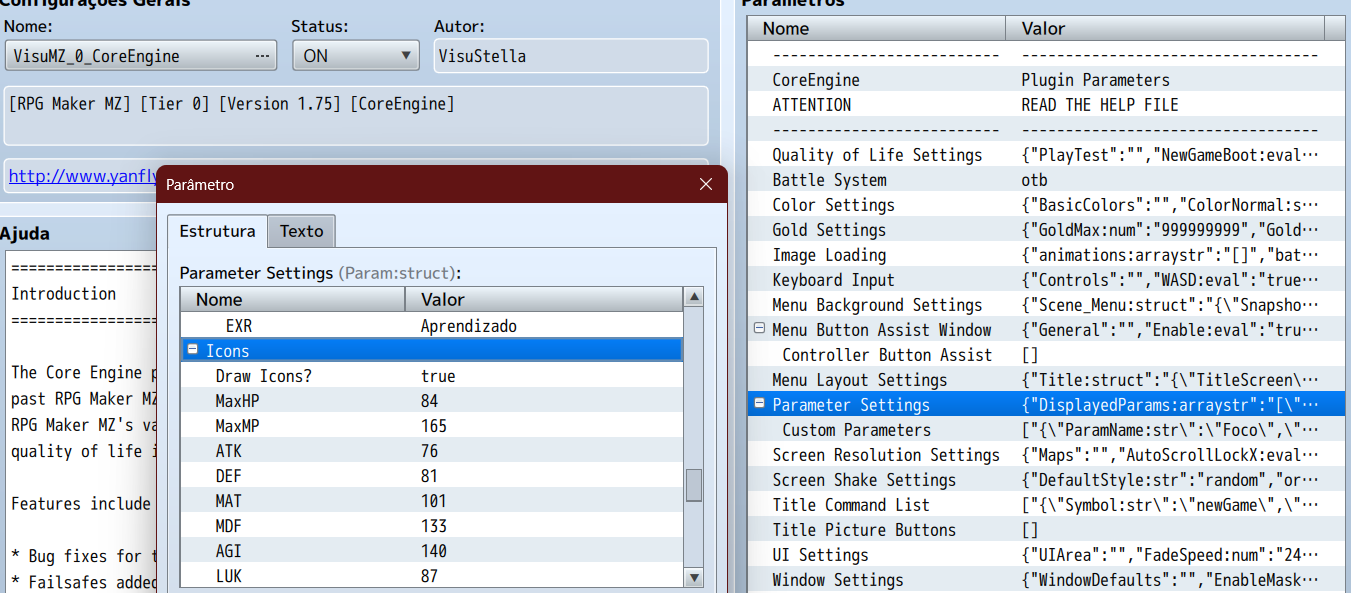The image size is (1351, 593).
Task: Open the Status ON dropdown
Action: click(x=355, y=56)
